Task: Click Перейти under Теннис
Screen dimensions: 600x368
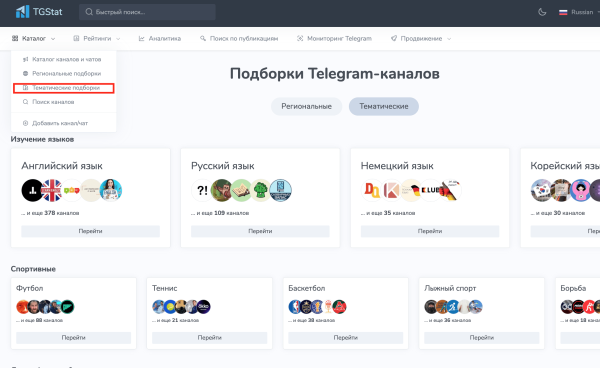Action: pyautogui.click(x=210, y=338)
